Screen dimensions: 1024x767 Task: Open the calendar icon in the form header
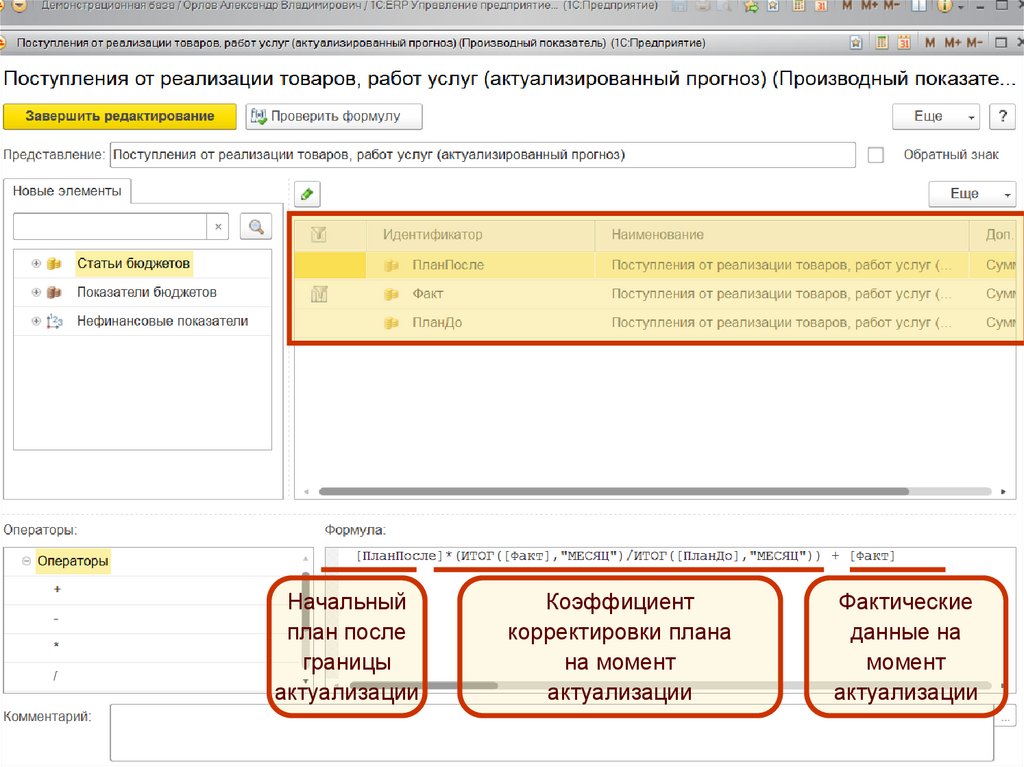tap(905, 43)
